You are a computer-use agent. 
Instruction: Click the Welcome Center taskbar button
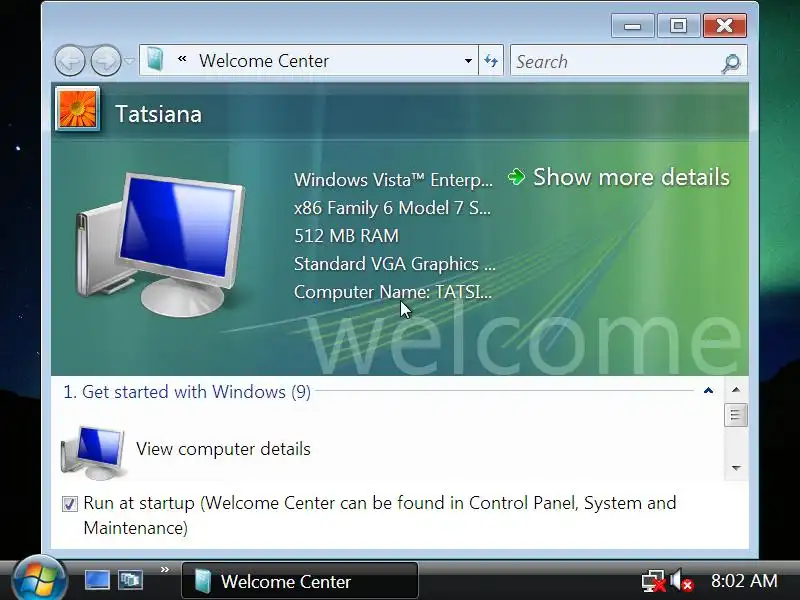coord(300,581)
